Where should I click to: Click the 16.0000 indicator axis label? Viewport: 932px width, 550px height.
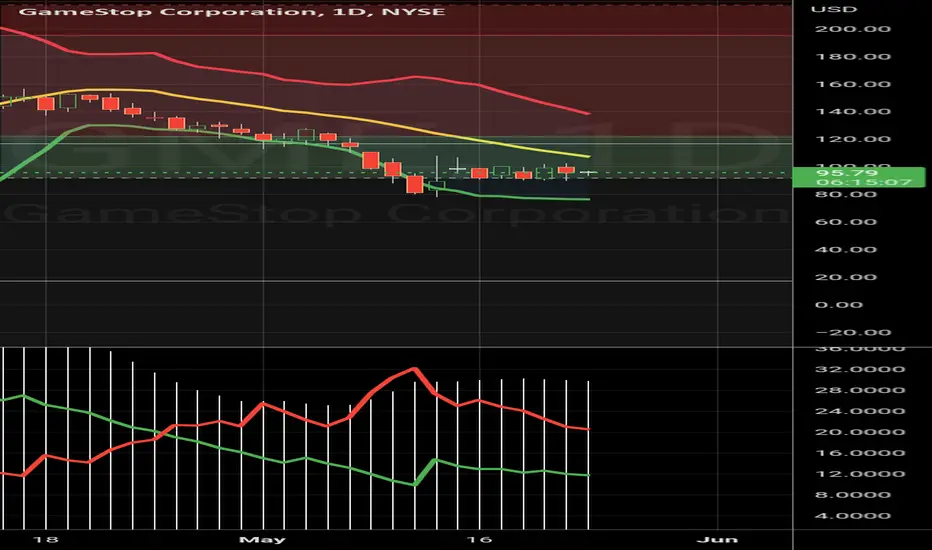coord(859,453)
